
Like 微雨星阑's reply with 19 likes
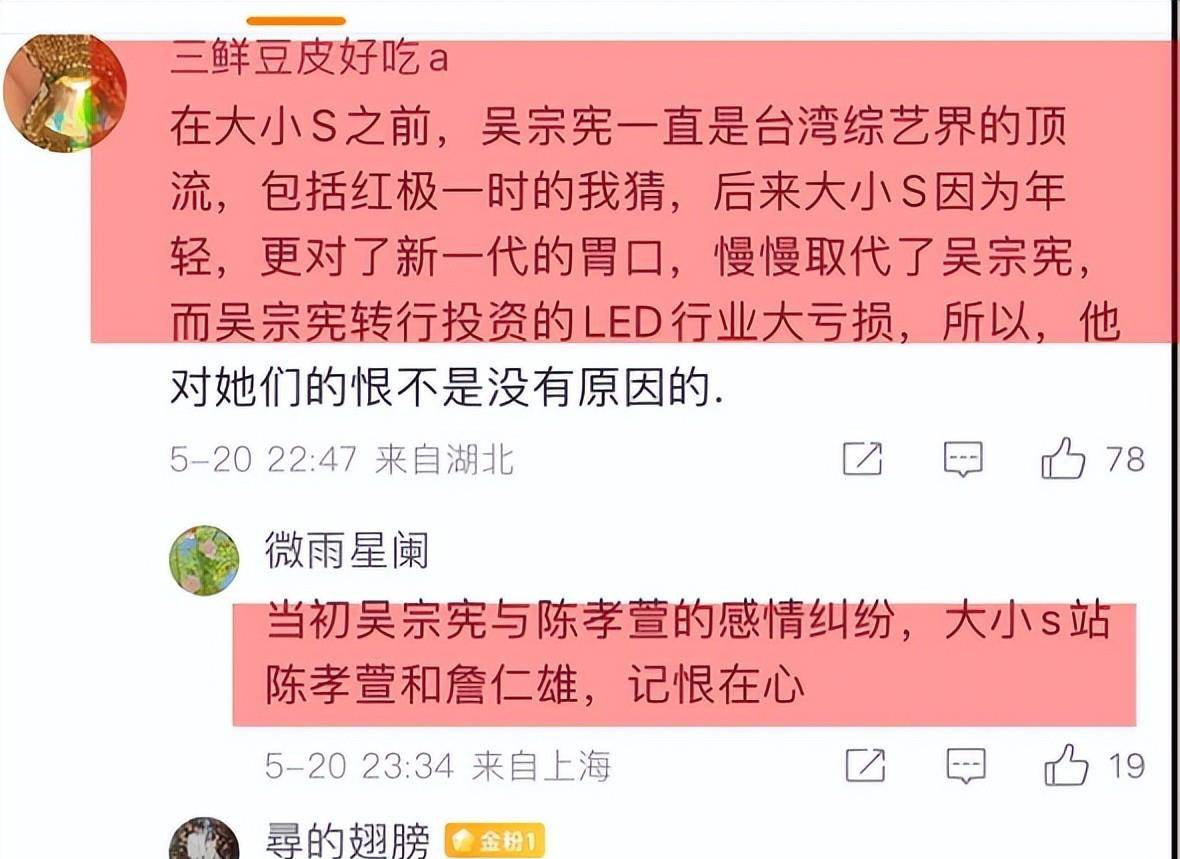pyautogui.click(x=1066, y=766)
